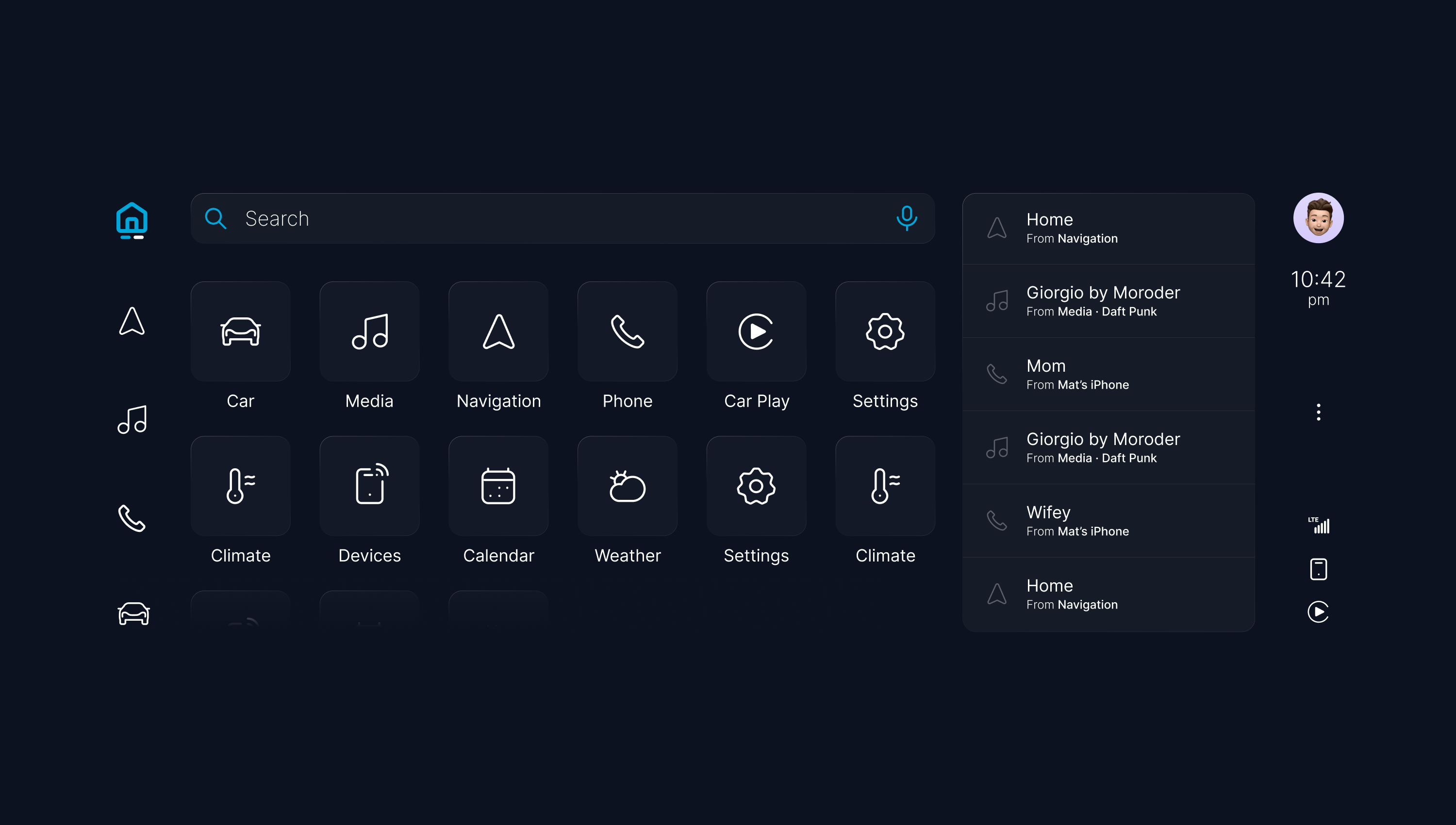Launch the Car app tile

click(240, 331)
